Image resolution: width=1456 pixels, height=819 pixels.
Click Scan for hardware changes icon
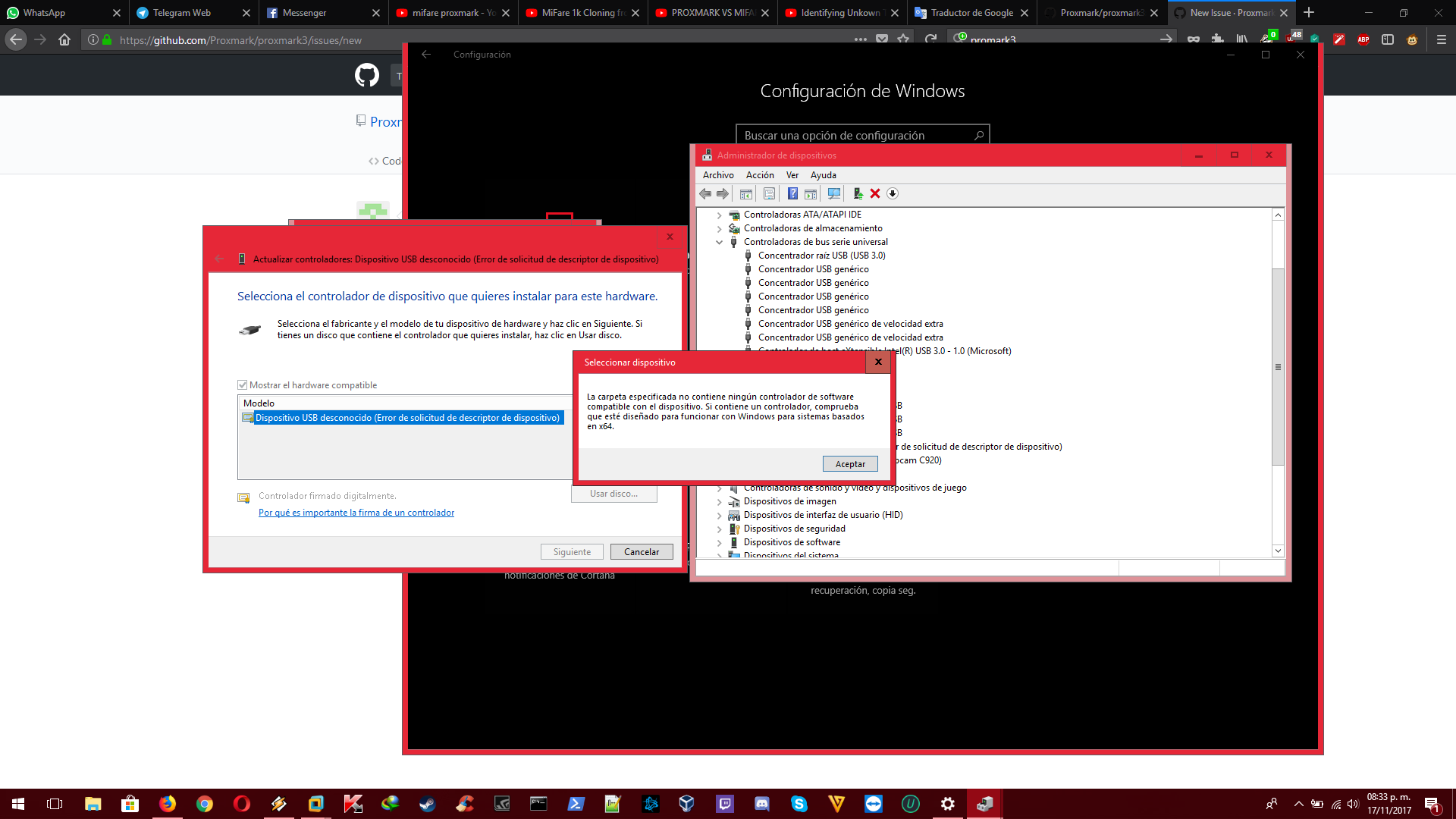[x=835, y=193]
